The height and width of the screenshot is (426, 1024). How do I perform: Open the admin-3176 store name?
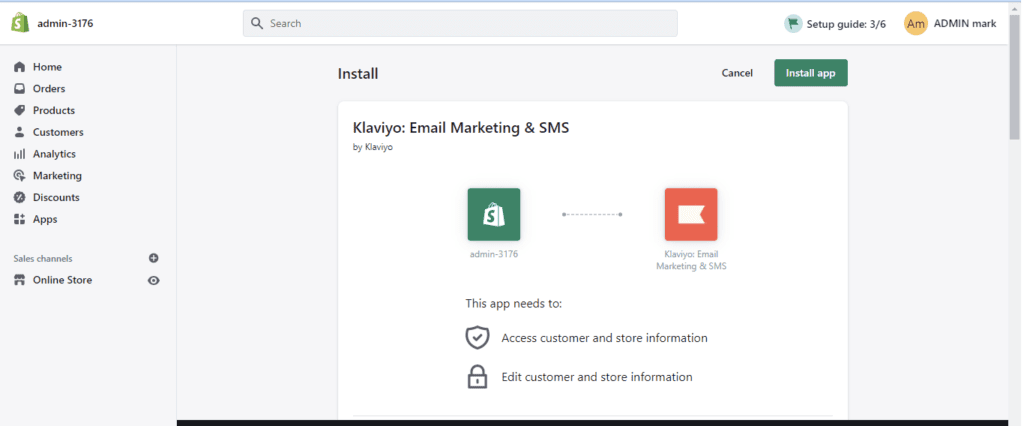(65, 24)
